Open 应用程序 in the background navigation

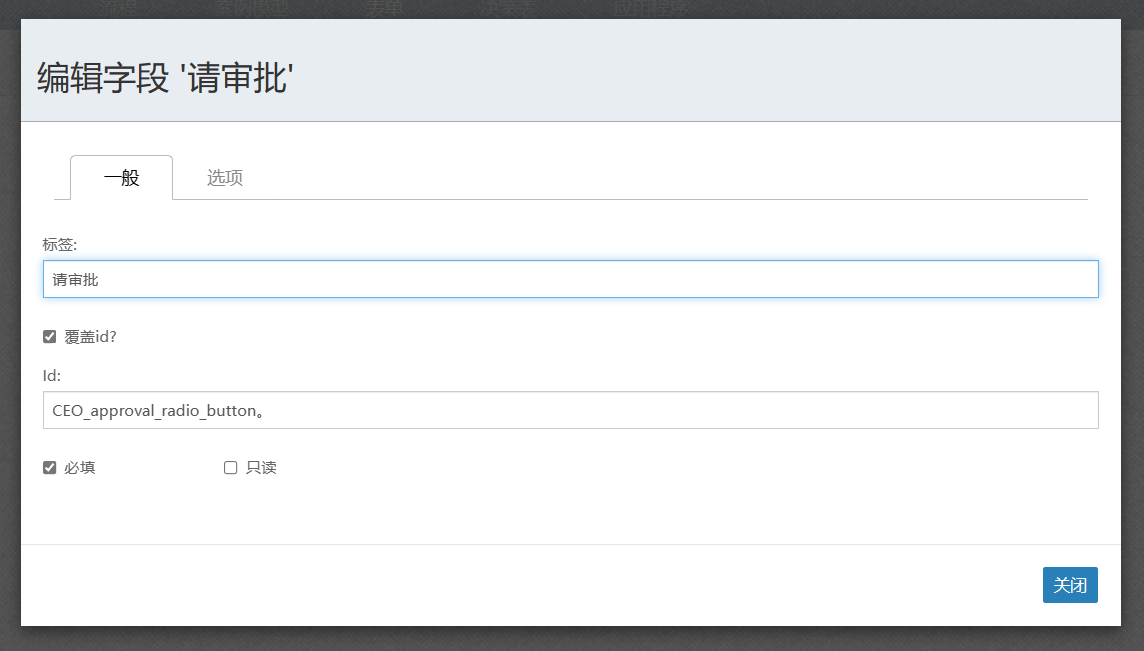pos(652,9)
